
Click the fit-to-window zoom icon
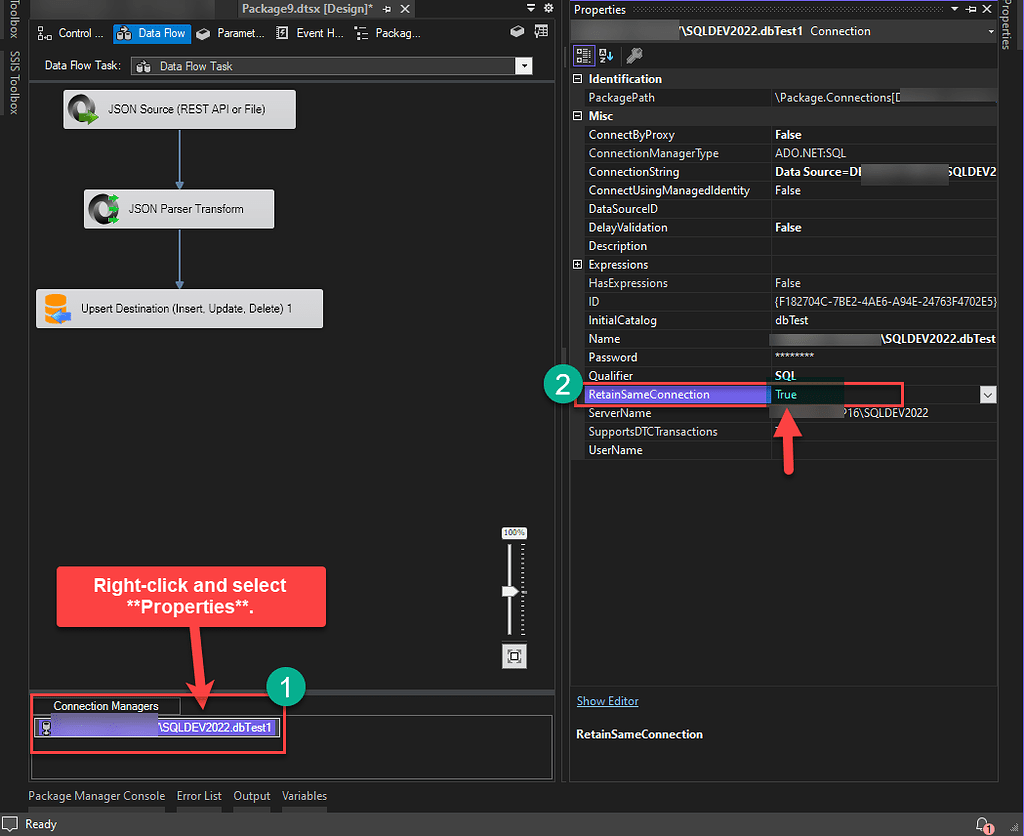pyautogui.click(x=514, y=657)
